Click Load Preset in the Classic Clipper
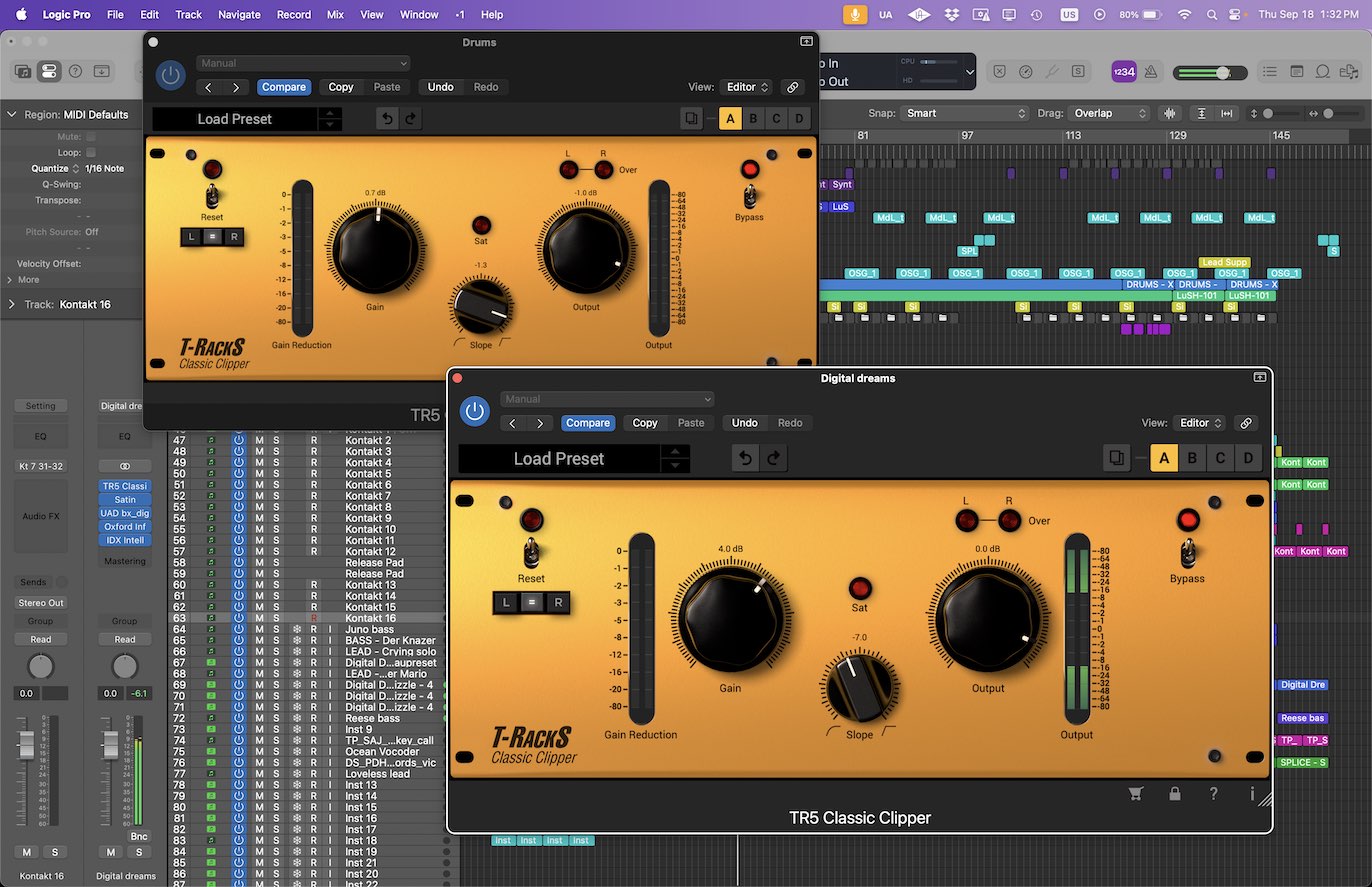Screen dimensions: 1372x887 click(x=235, y=118)
